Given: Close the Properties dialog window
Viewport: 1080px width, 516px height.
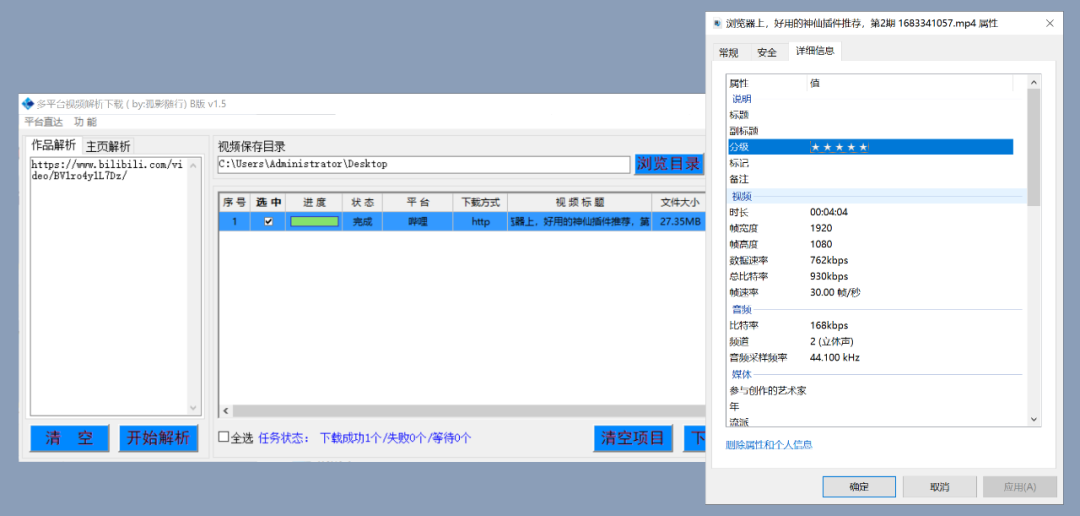Looking at the screenshot, I should [x=1050, y=23].
